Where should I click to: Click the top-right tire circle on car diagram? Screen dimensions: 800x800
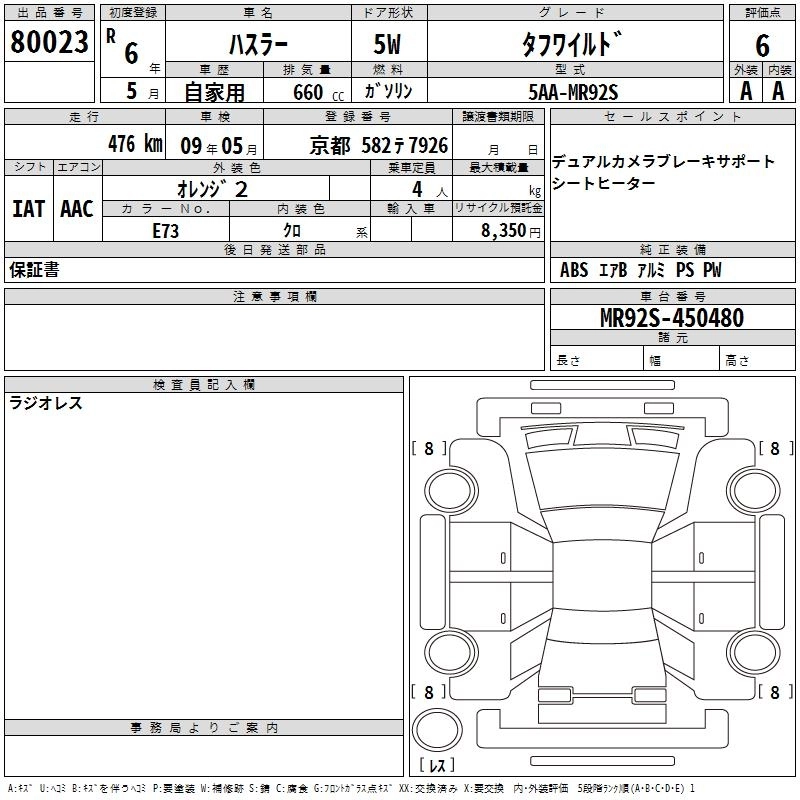tap(751, 489)
